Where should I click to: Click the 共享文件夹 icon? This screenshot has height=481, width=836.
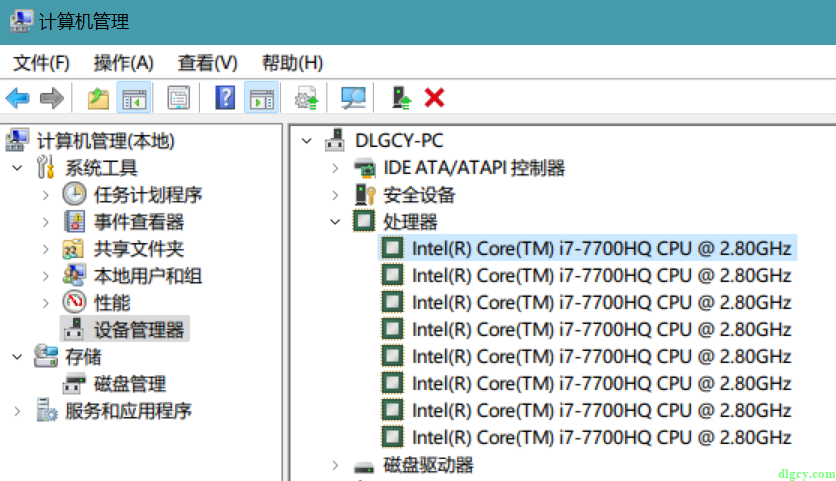[73, 248]
